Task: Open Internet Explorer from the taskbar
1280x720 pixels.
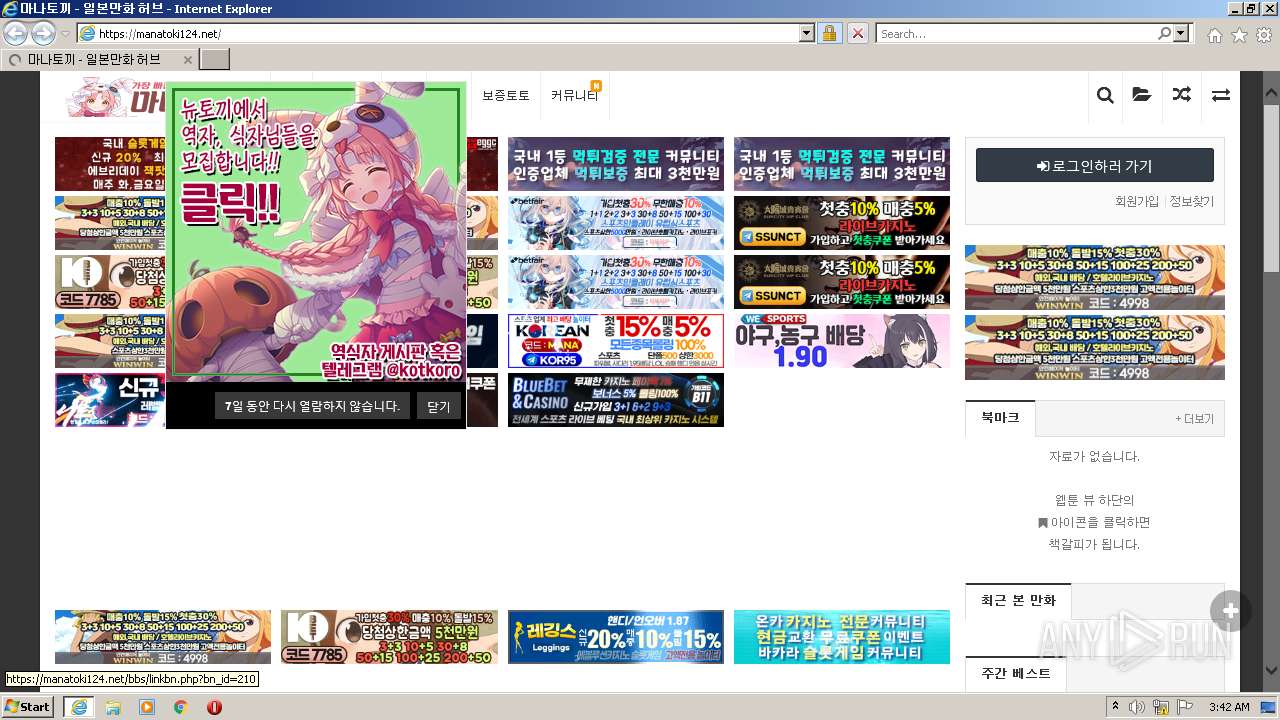Action: click(78, 707)
